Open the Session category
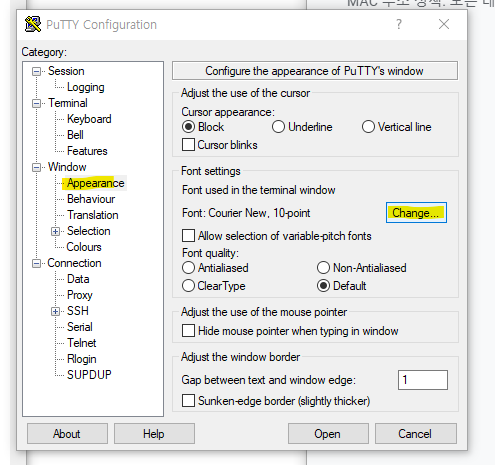Viewport: 495px width, 465px height. [66, 71]
